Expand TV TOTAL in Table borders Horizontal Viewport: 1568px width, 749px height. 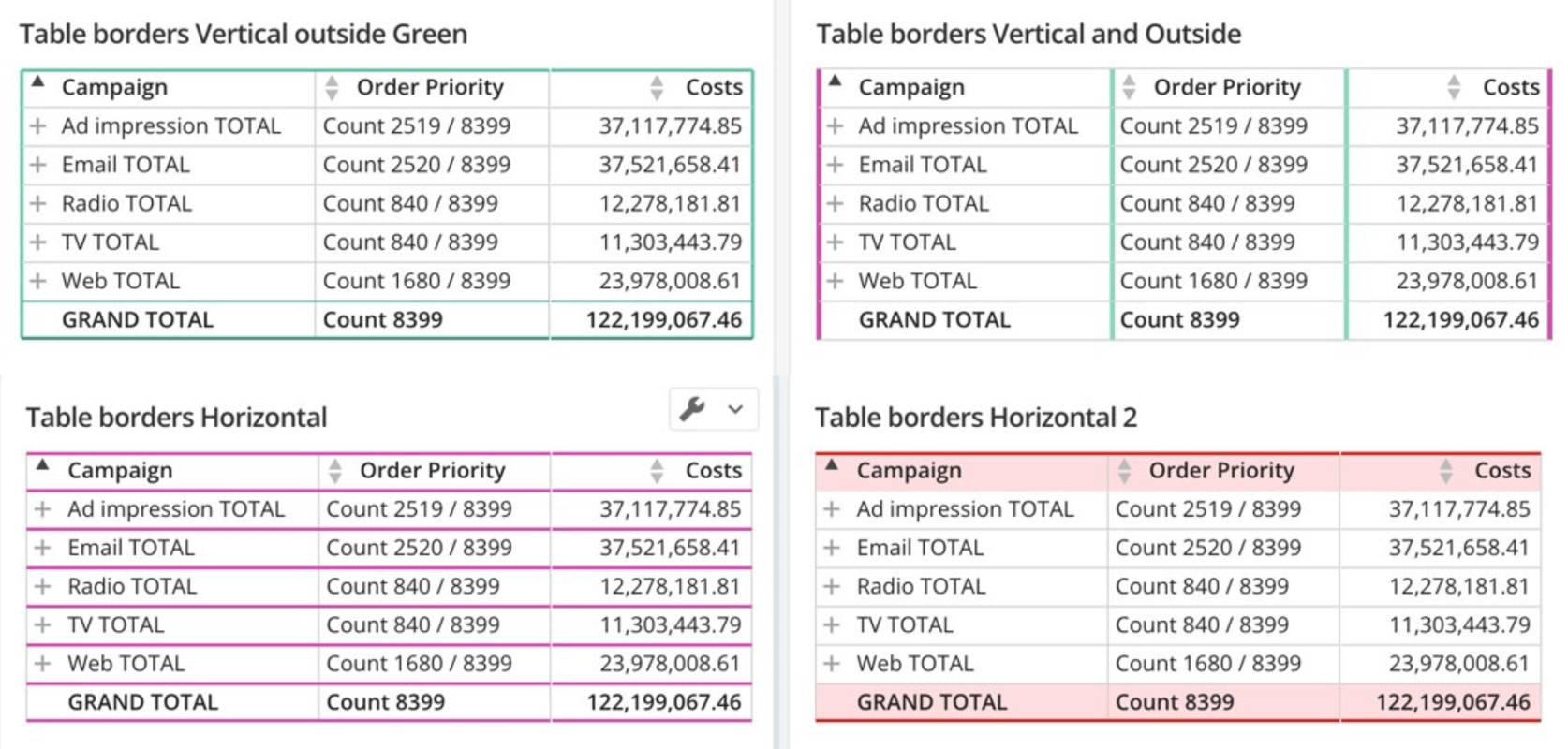[x=42, y=624]
